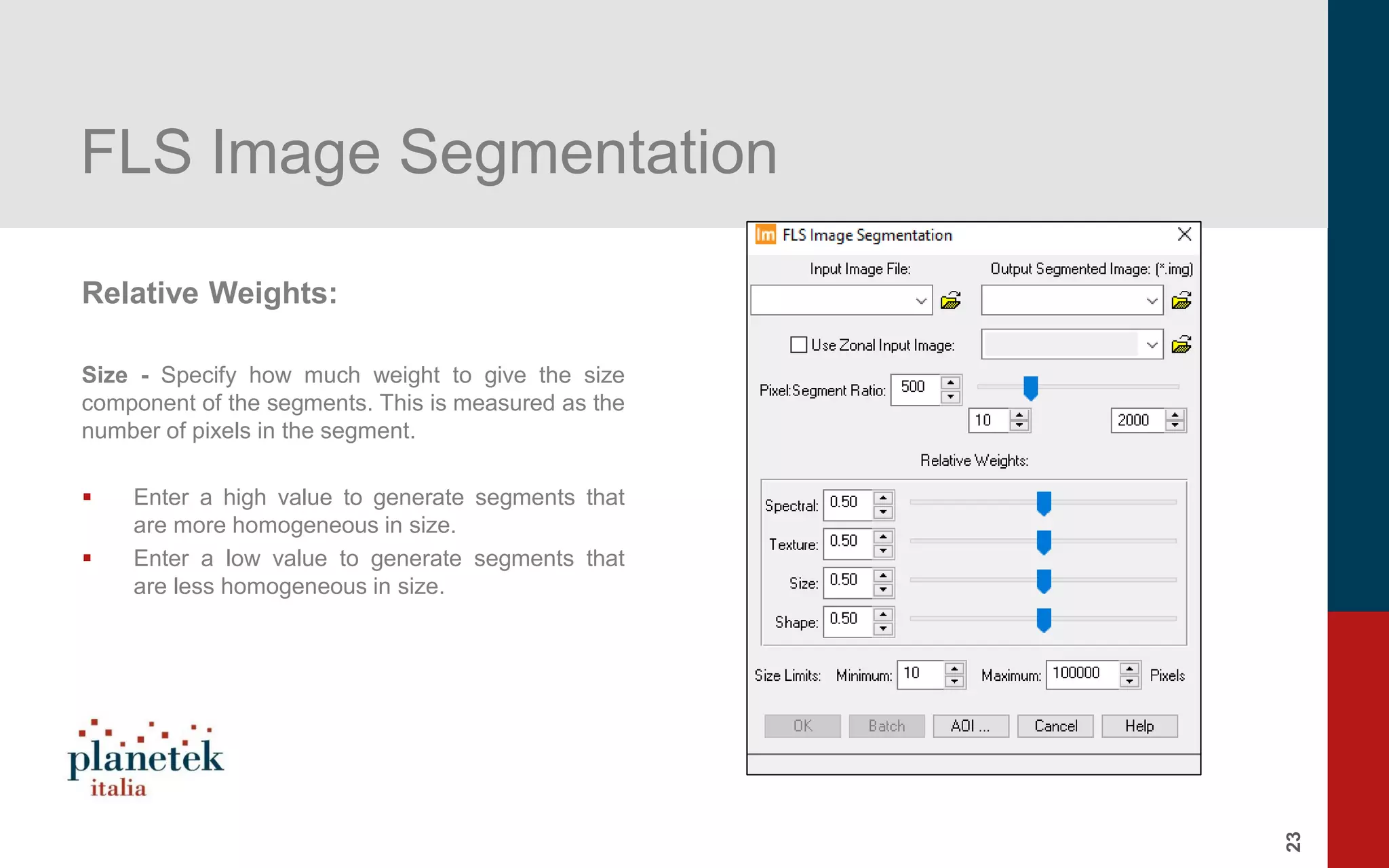The width and height of the screenshot is (1389, 868).
Task: Click the Size weight slider handle
Action: pyautogui.click(x=1044, y=580)
